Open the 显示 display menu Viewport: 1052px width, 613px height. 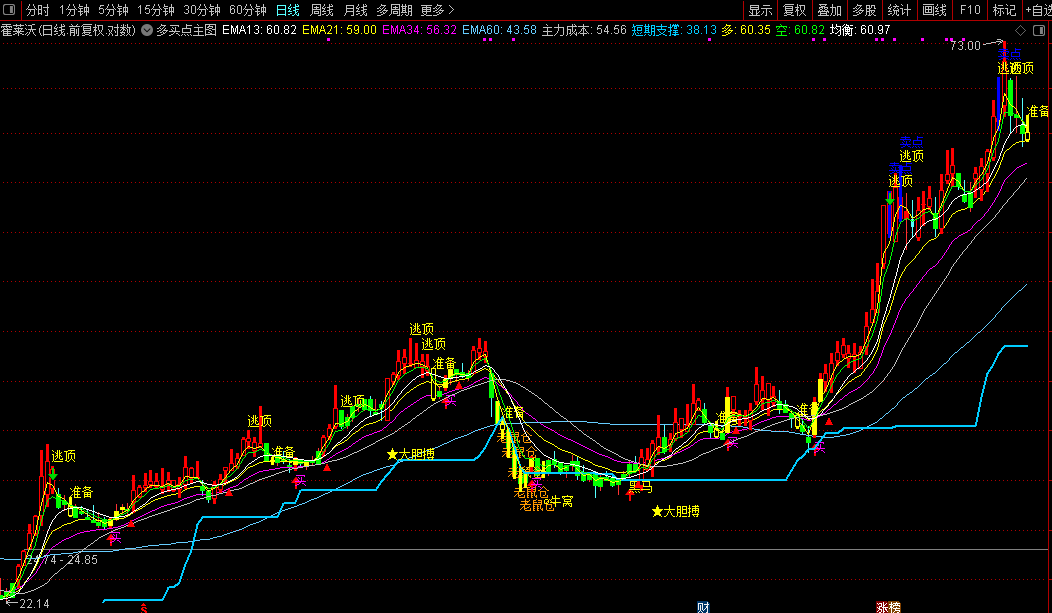tap(760, 10)
